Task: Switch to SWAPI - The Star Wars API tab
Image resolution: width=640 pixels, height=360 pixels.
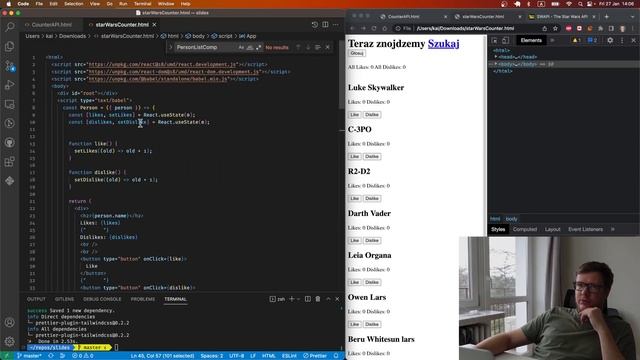Action: tap(562, 17)
